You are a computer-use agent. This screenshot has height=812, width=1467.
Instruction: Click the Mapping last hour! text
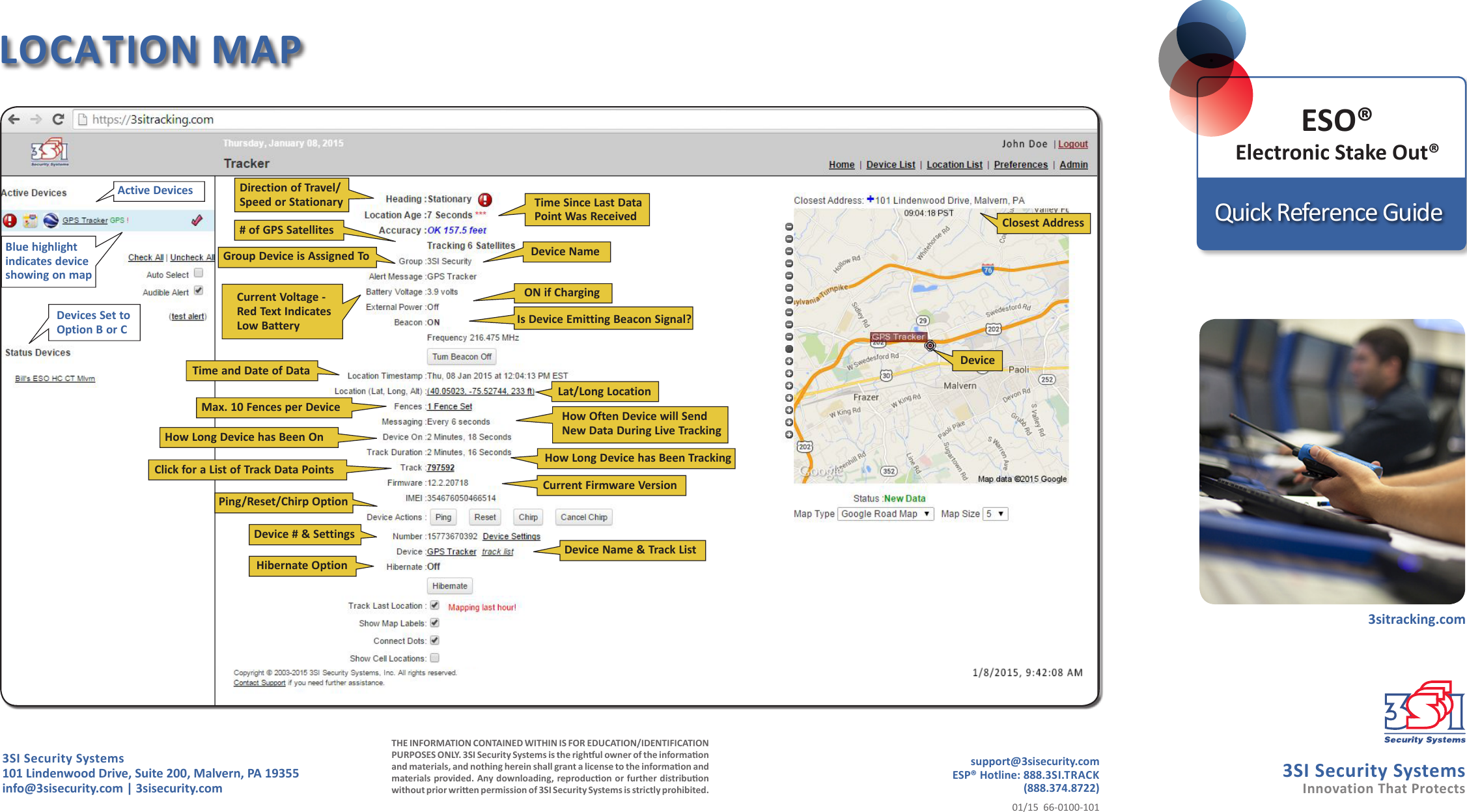click(482, 608)
